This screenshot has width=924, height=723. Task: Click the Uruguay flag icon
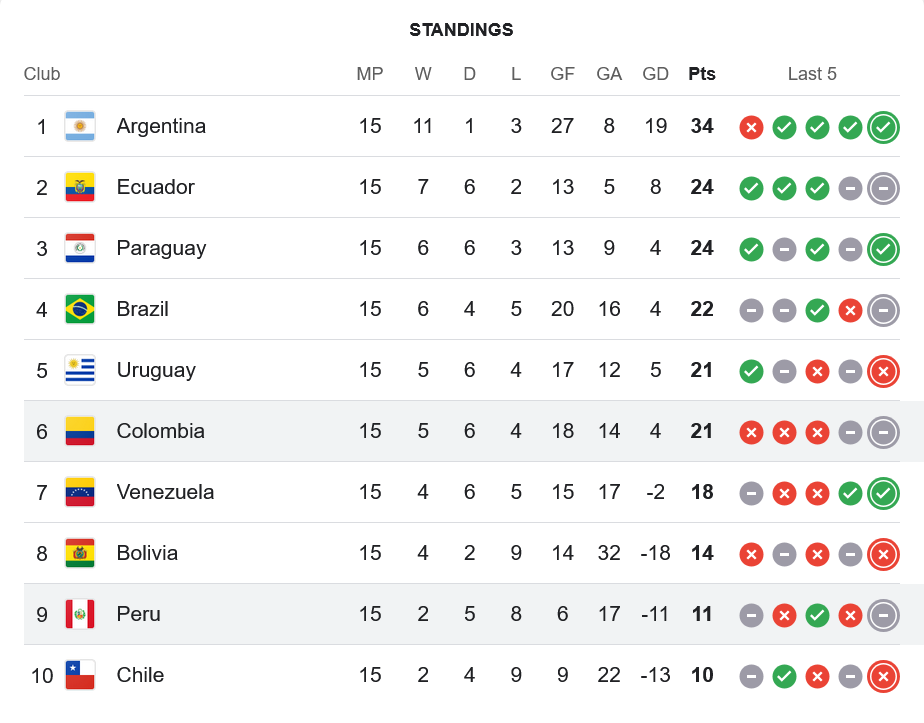pos(80,371)
